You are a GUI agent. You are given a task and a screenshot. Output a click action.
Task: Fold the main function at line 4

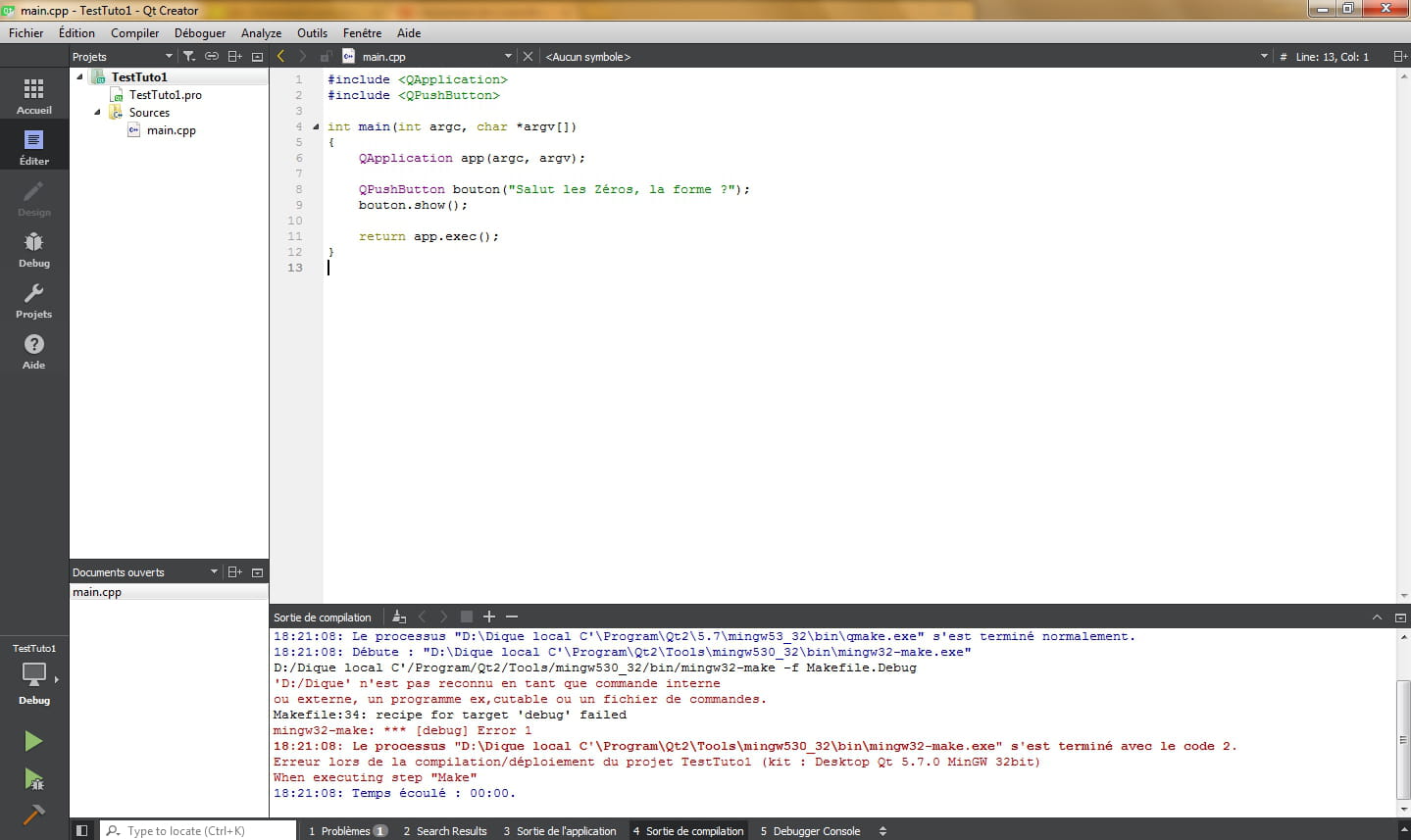[316, 126]
